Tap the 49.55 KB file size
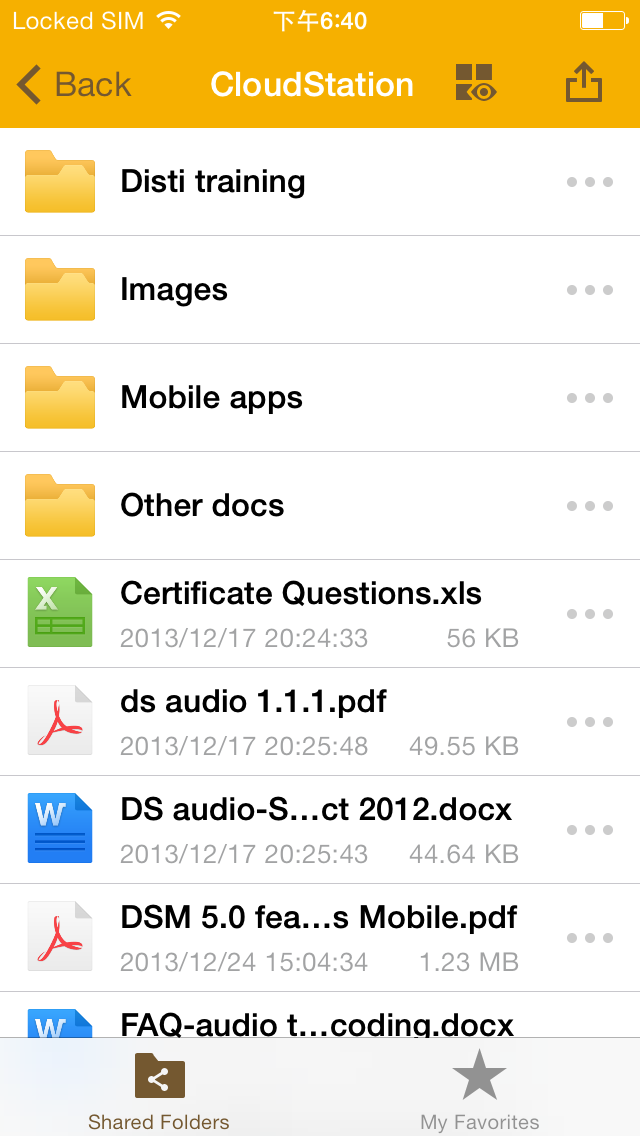The width and height of the screenshot is (640, 1136). (x=464, y=746)
